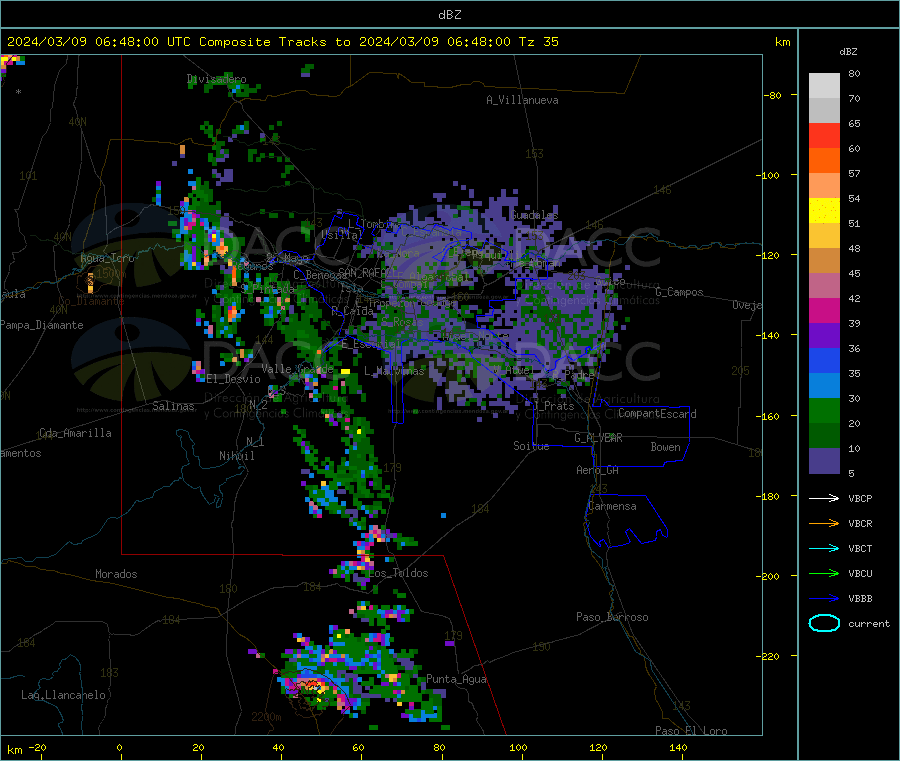Click the dBZ title at top

(x=449, y=15)
